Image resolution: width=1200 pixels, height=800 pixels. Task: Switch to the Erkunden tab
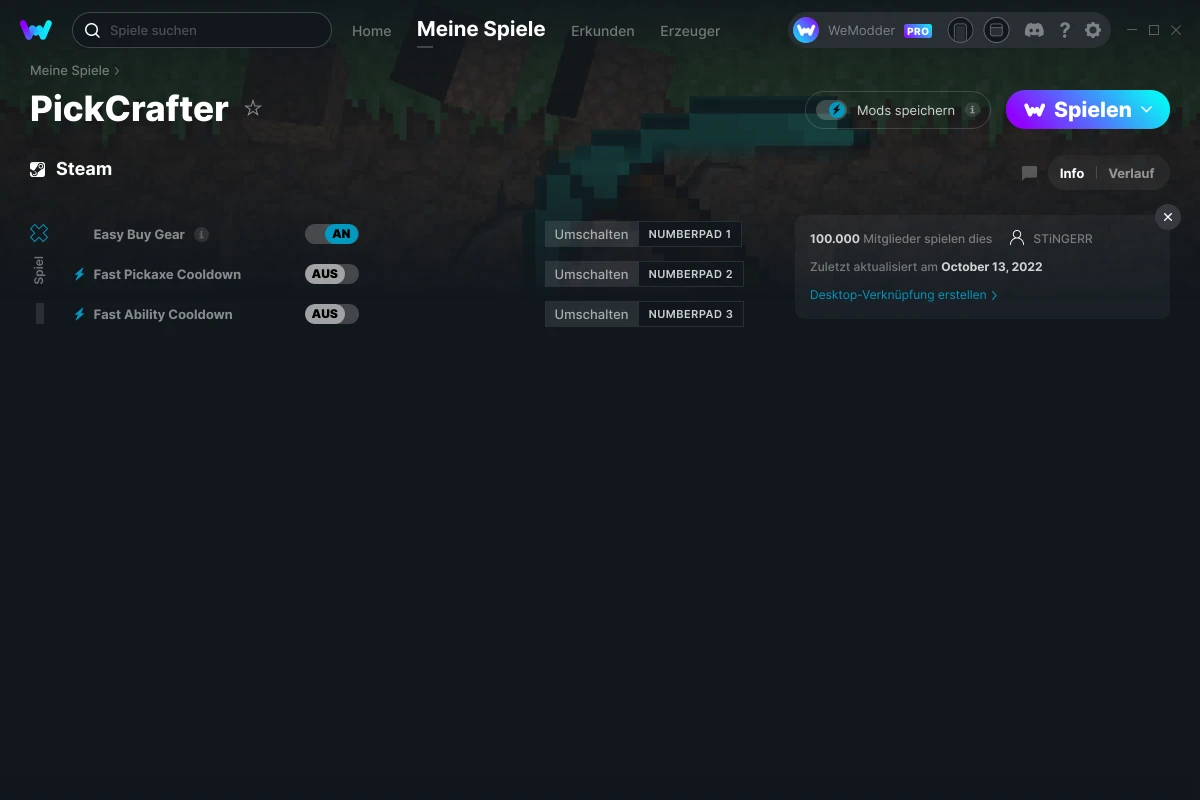pyautogui.click(x=603, y=31)
